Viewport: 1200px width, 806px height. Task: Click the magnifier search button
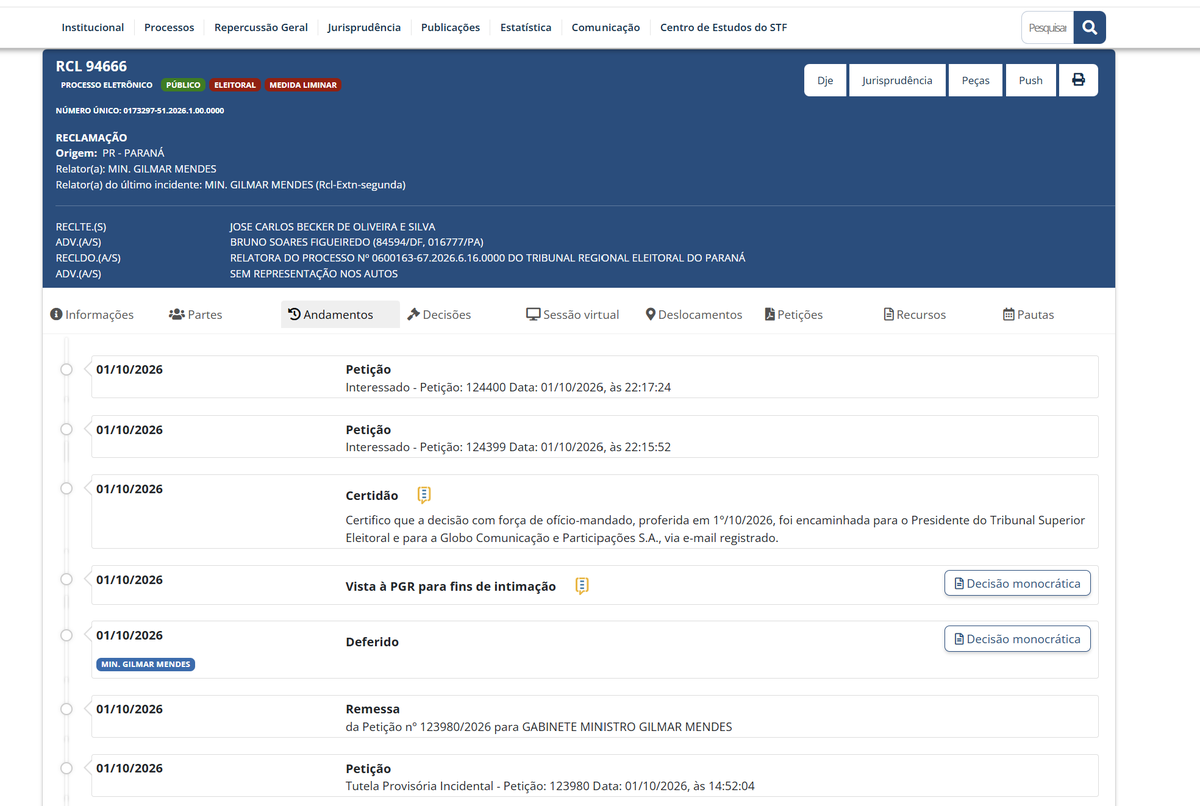(1090, 28)
